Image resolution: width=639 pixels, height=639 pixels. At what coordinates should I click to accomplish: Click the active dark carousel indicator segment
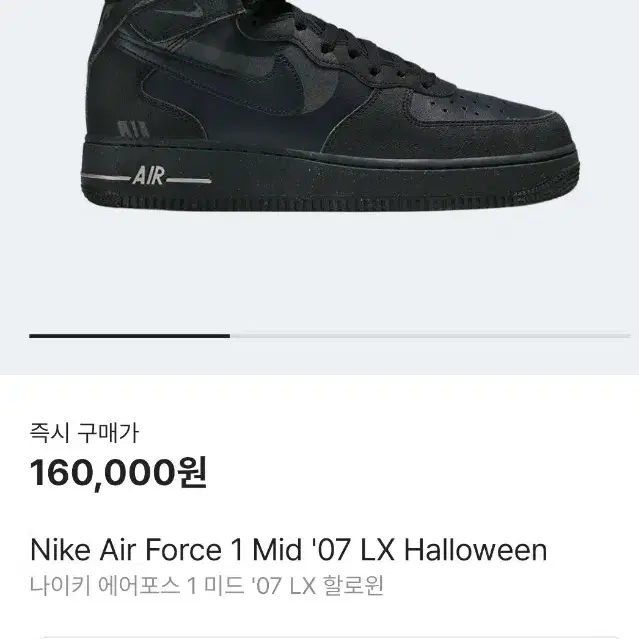click(x=130, y=336)
